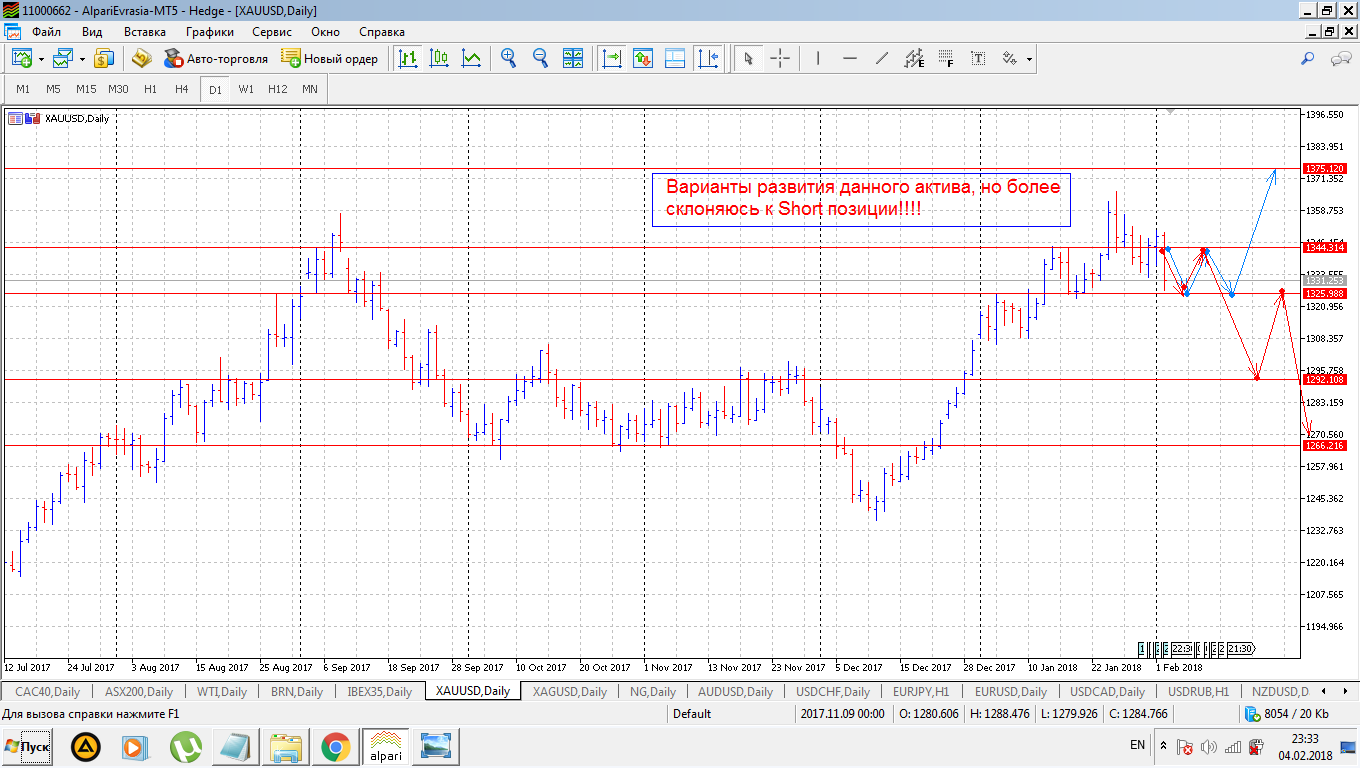Select the crosshair tool

coord(780,59)
